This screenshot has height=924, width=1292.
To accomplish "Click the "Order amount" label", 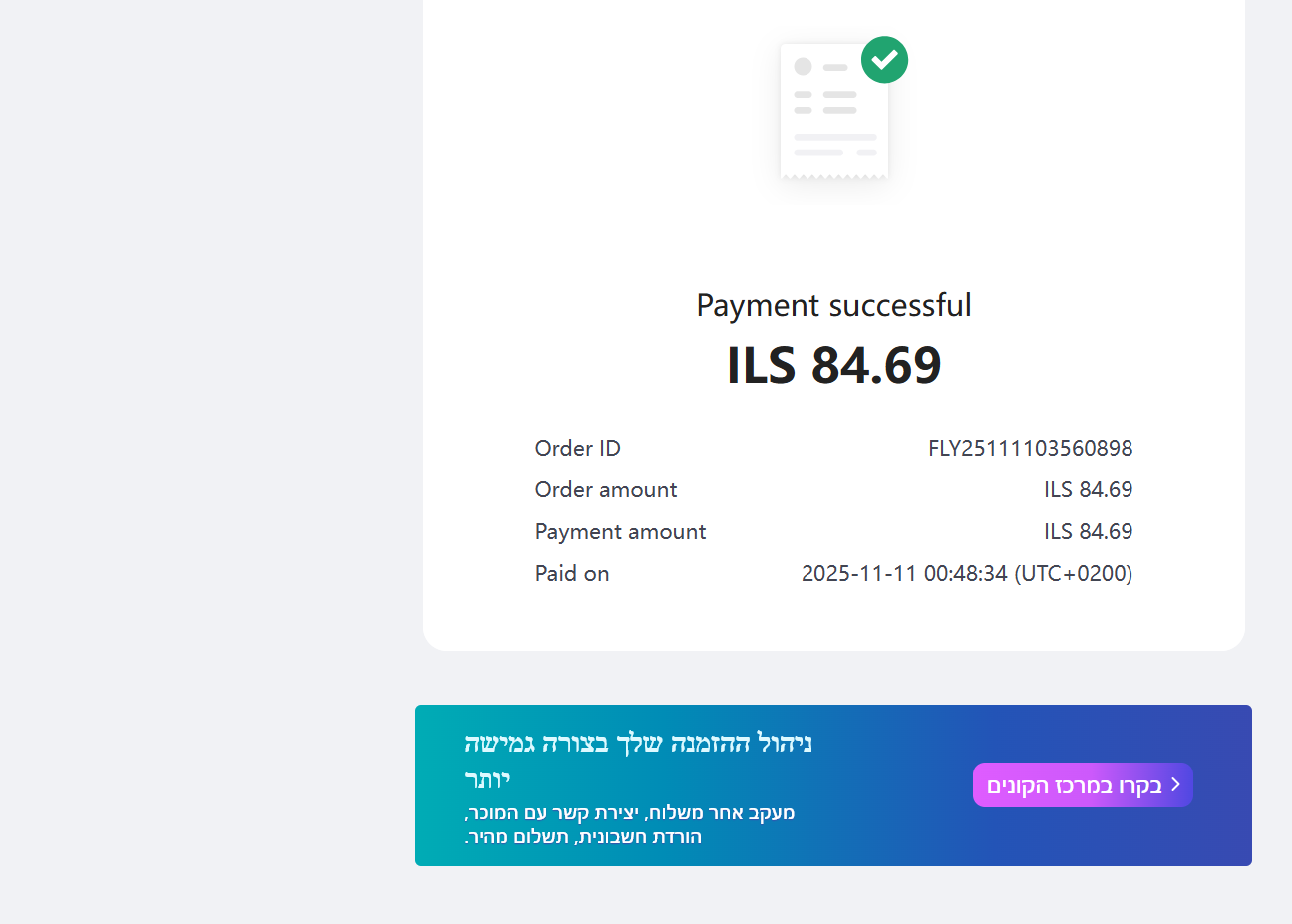I will (605, 490).
